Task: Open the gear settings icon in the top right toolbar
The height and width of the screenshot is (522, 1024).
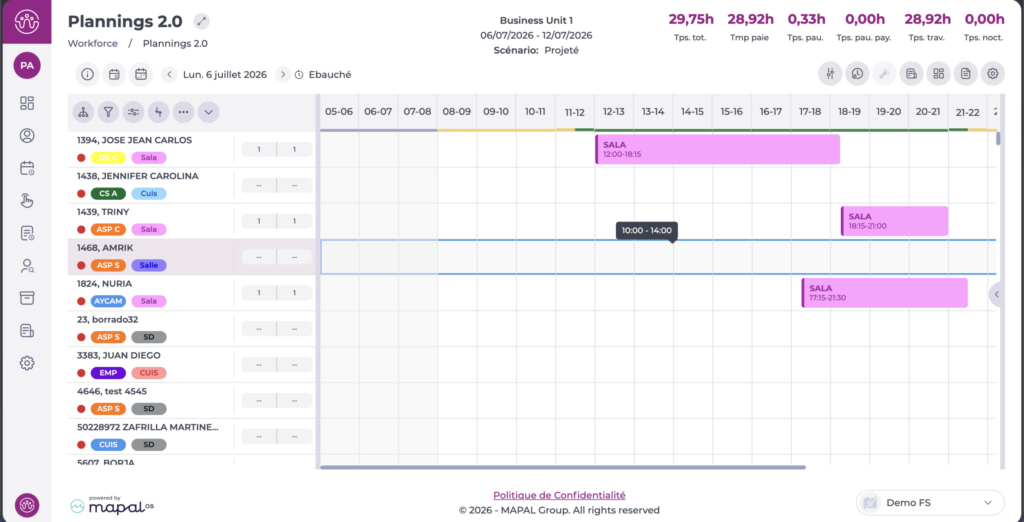Action: pos(993,74)
